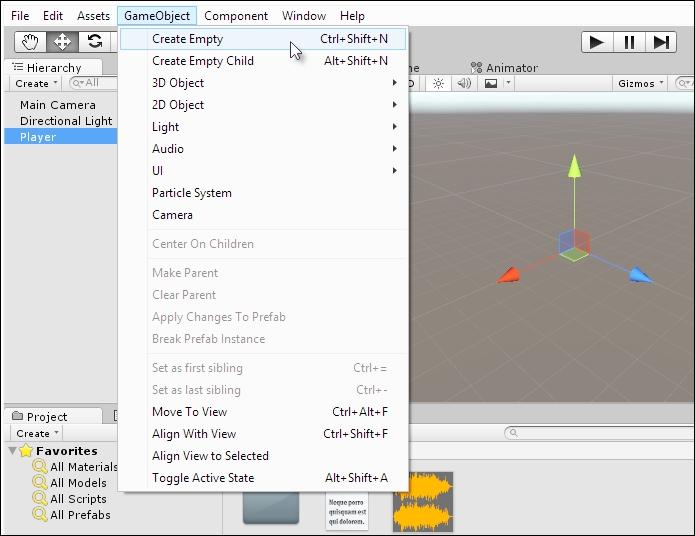The image size is (695, 536).
Task: Choose Align View to Selected
Action: pyautogui.click(x=263, y=456)
